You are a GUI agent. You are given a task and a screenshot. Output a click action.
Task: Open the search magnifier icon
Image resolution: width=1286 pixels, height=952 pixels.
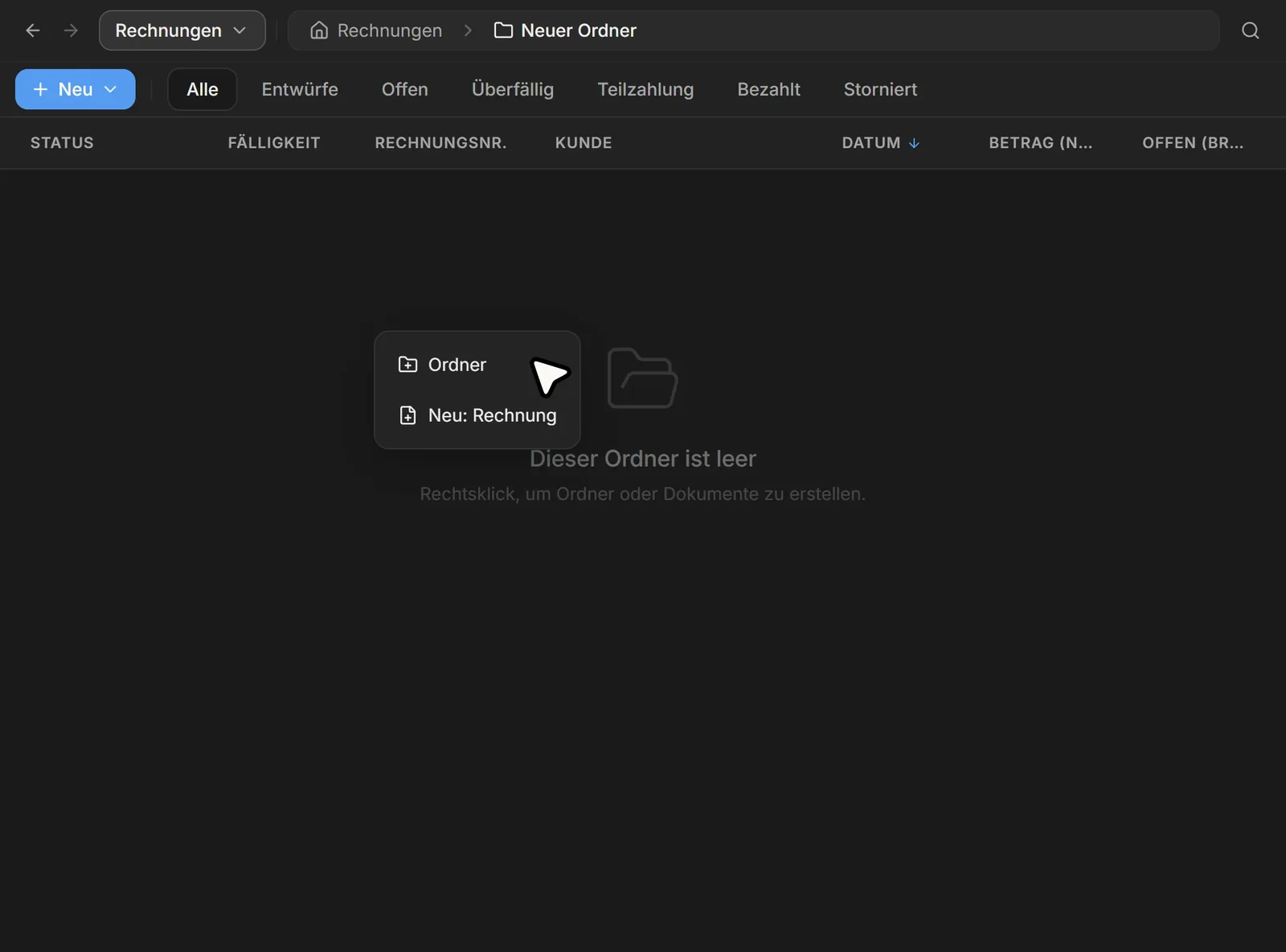point(1250,31)
